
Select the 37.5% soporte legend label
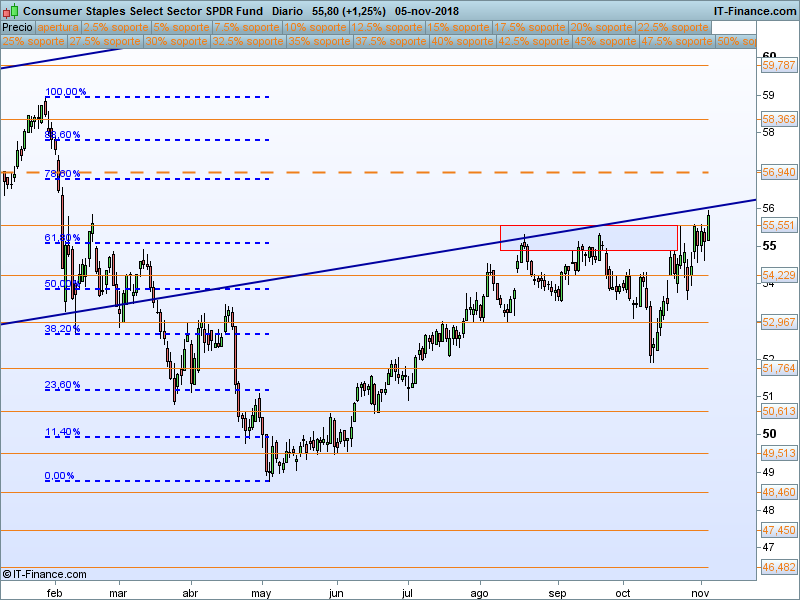point(390,41)
